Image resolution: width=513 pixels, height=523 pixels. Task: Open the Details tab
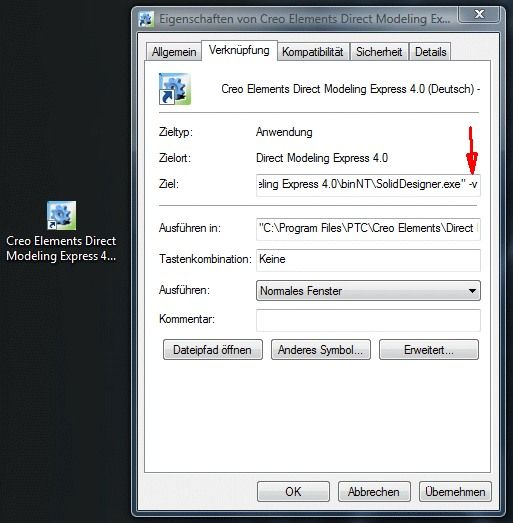(430, 52)
